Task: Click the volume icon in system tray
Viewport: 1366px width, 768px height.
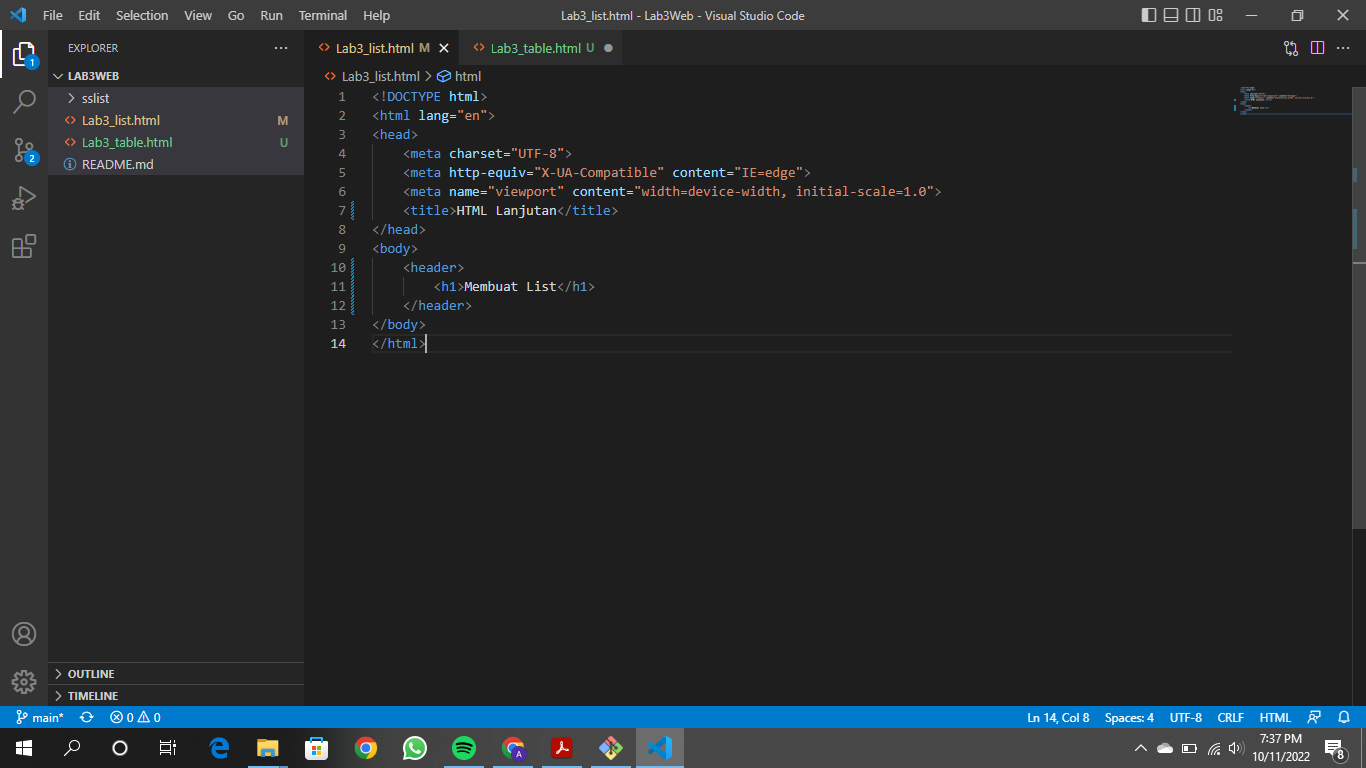Action: tap(1236, 748)
